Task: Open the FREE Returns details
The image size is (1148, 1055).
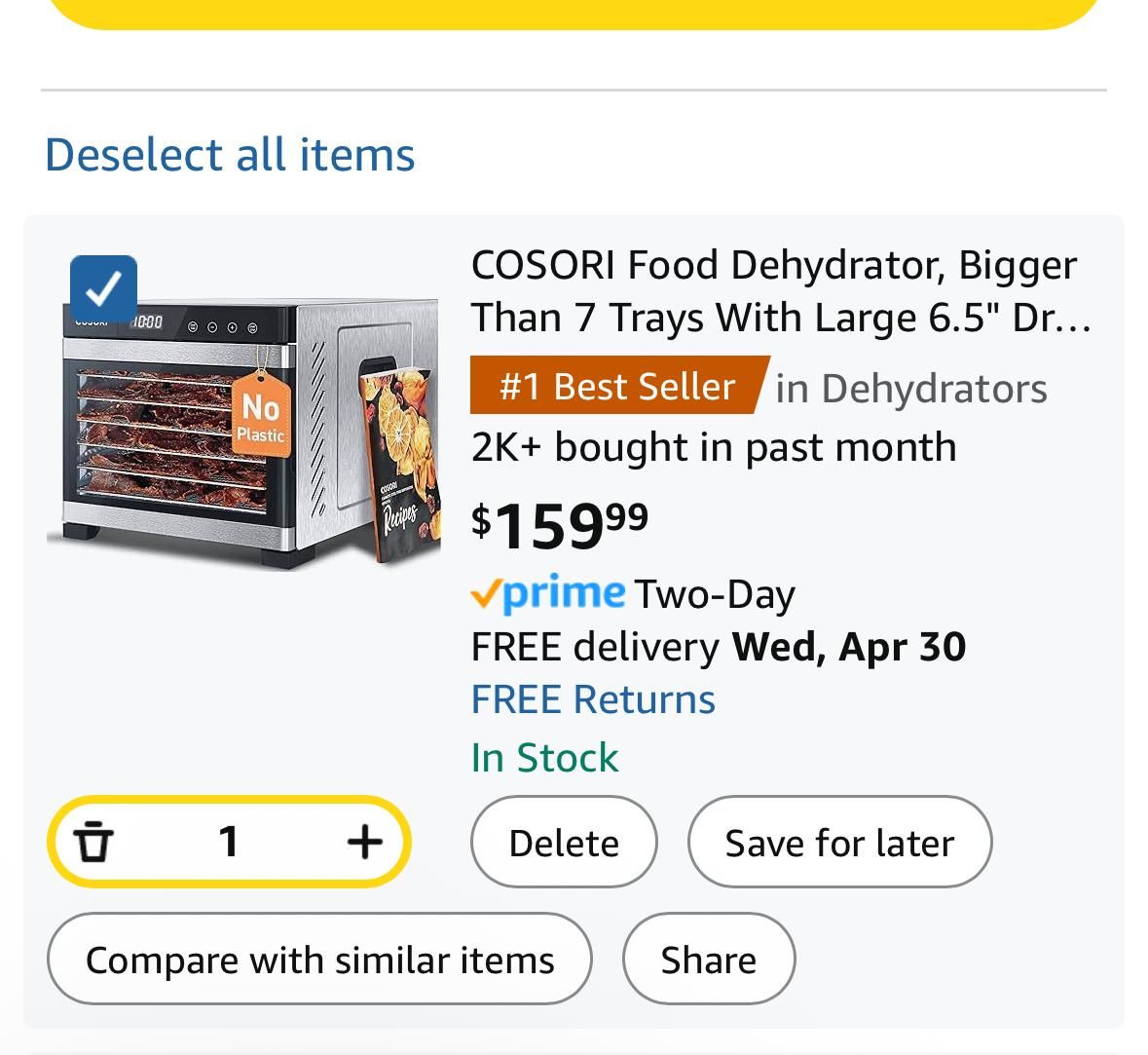Action: tap(593, 698)
